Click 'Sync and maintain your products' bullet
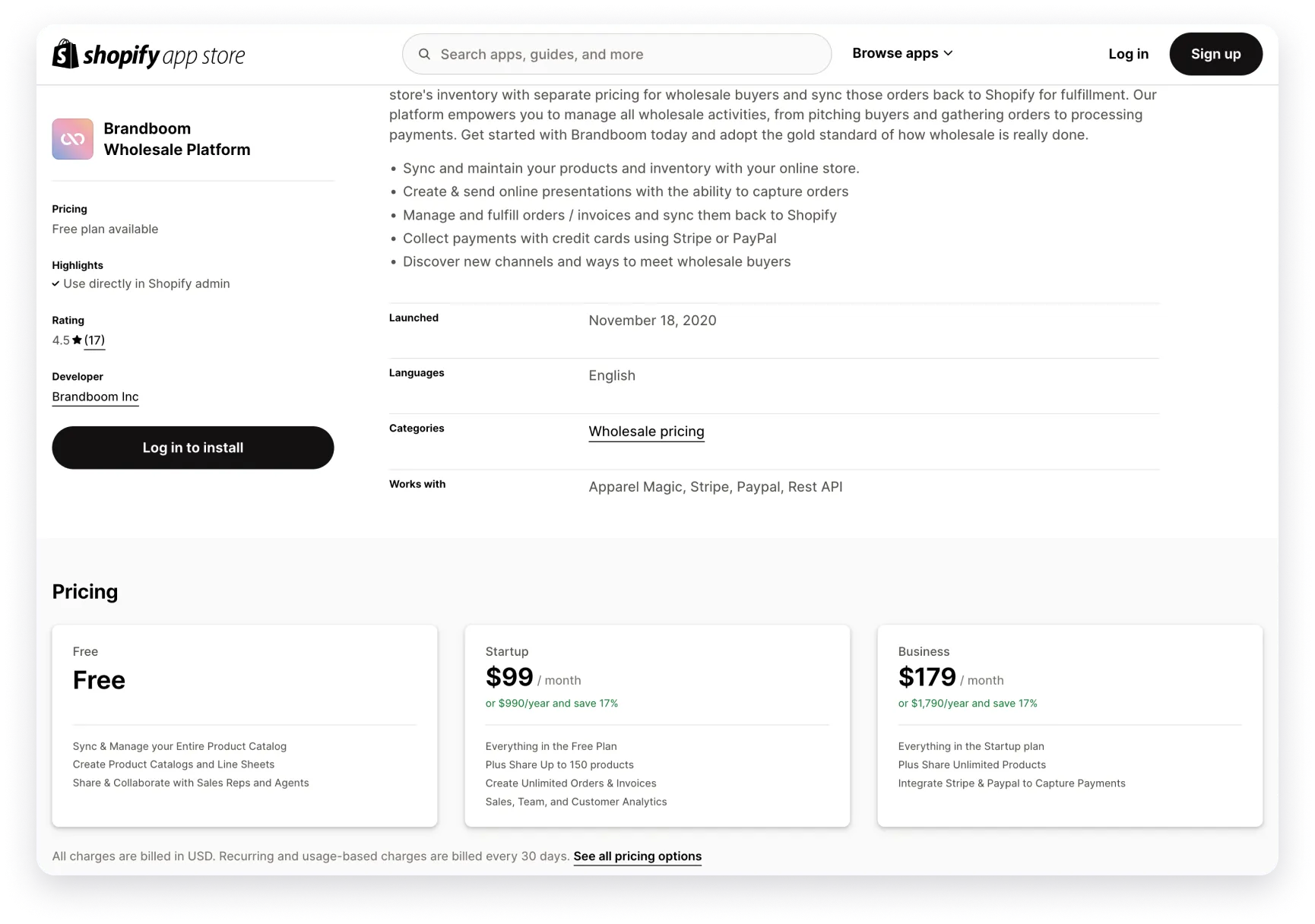 point(631,169)
